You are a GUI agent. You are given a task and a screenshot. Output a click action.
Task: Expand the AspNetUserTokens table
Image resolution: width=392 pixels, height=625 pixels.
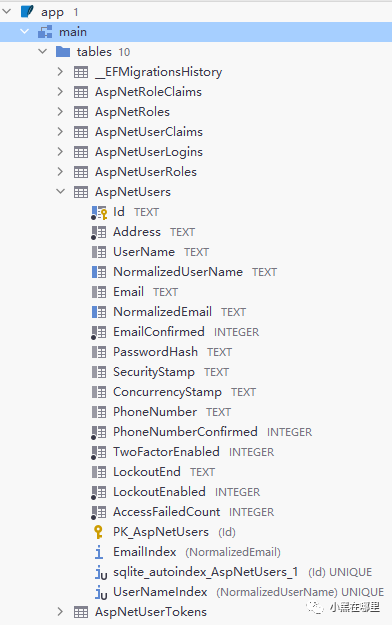pos(60,611)
